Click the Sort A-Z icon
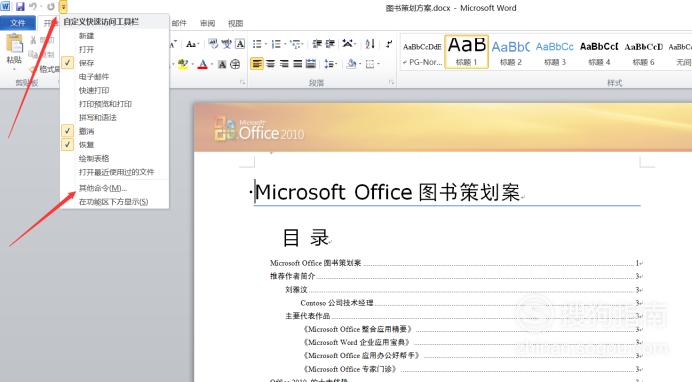 pyautogui.click(x=370, y=44)
